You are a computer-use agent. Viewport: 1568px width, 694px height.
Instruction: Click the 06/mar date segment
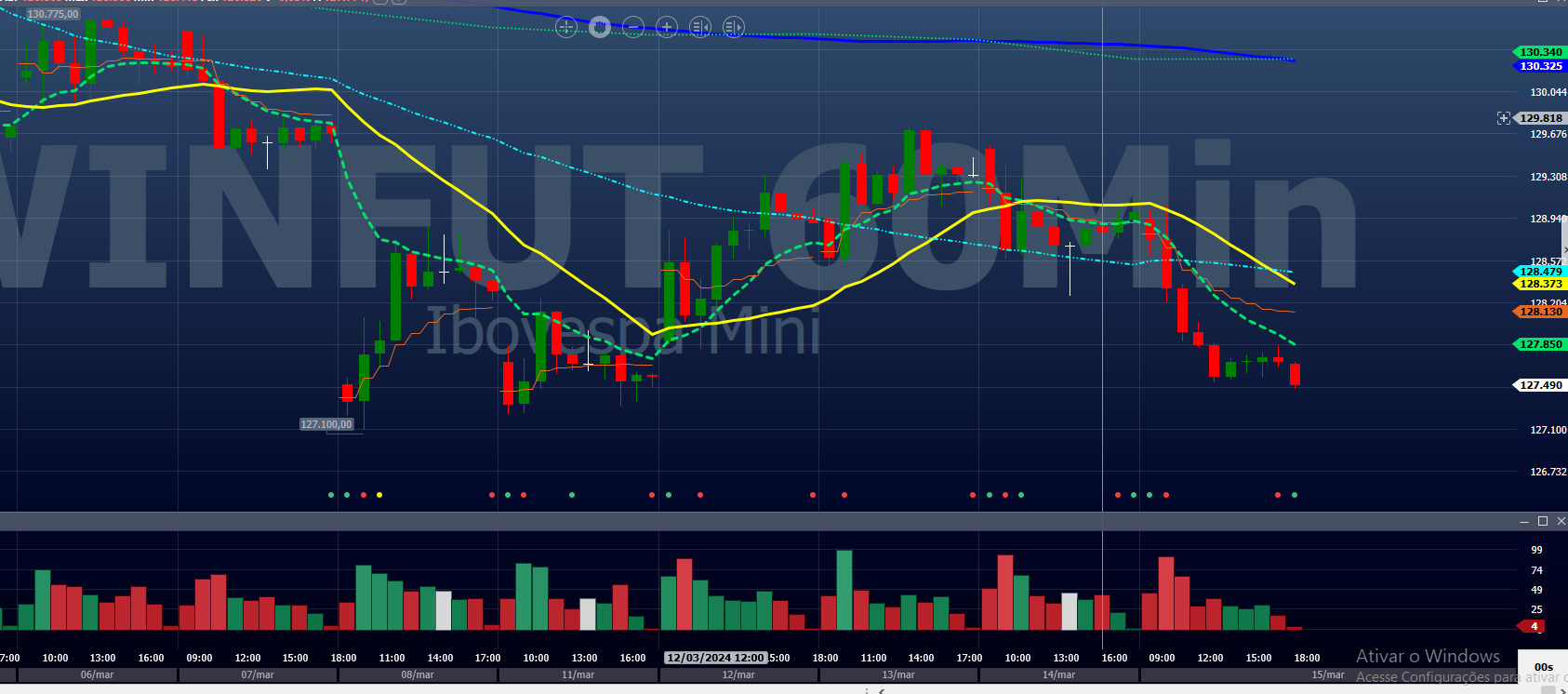click(98, 674)
